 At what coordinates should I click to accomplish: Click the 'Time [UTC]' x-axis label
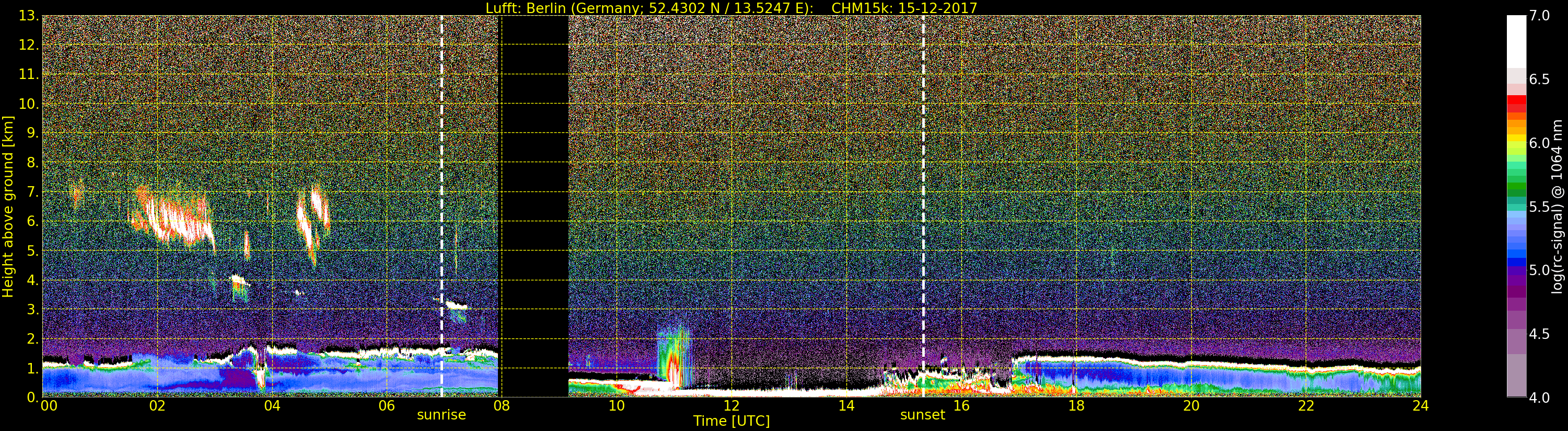pyautogui.click(x=731, y=421)
